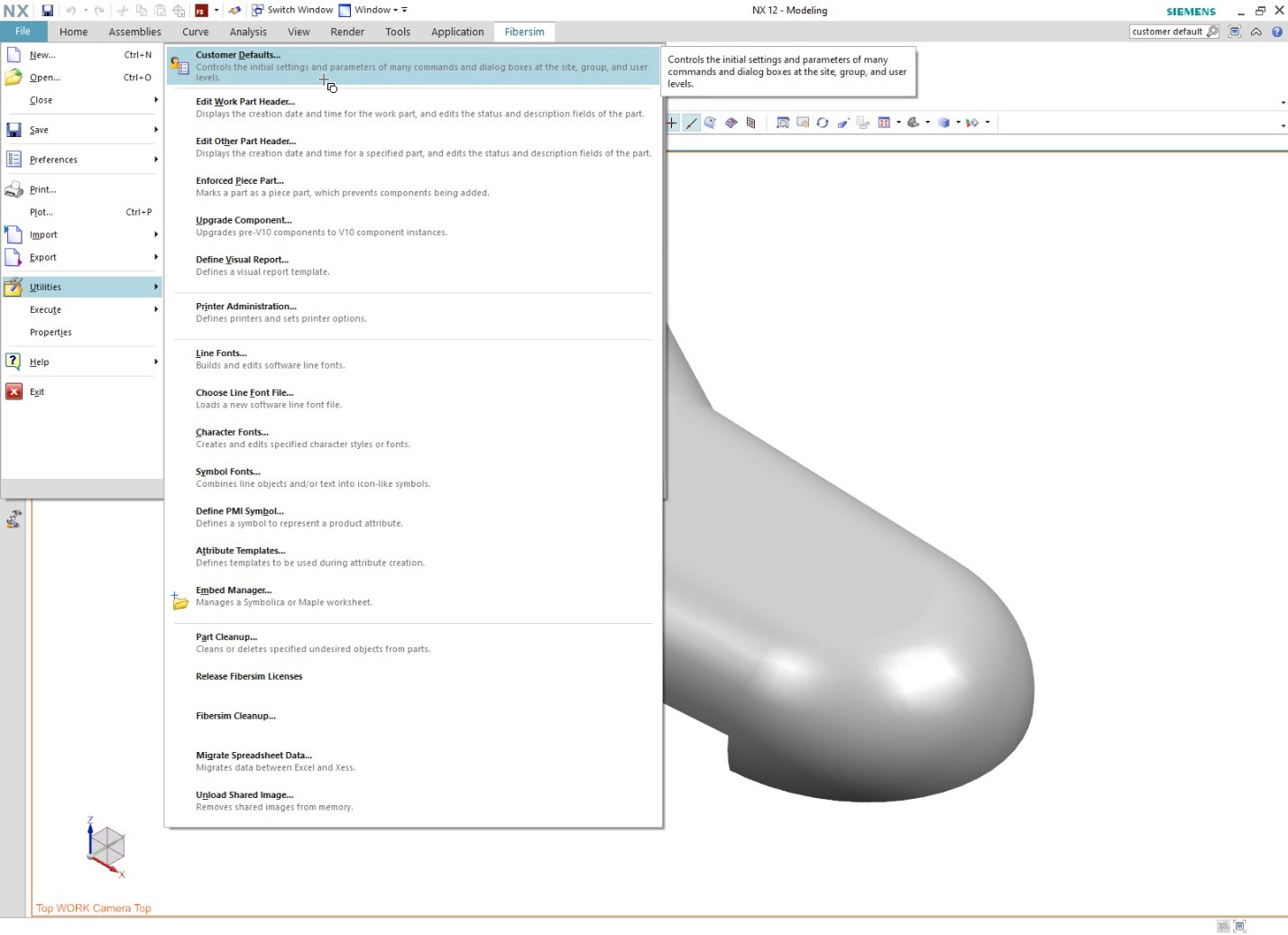
Task: Click the Copy icon
Action: point(141,10)
